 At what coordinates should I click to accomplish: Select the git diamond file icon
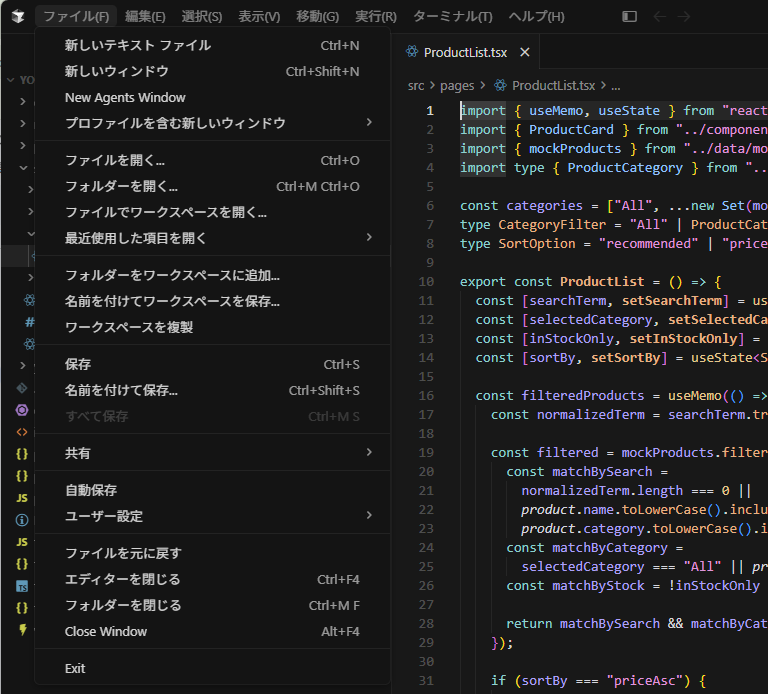tap(22, 388)
